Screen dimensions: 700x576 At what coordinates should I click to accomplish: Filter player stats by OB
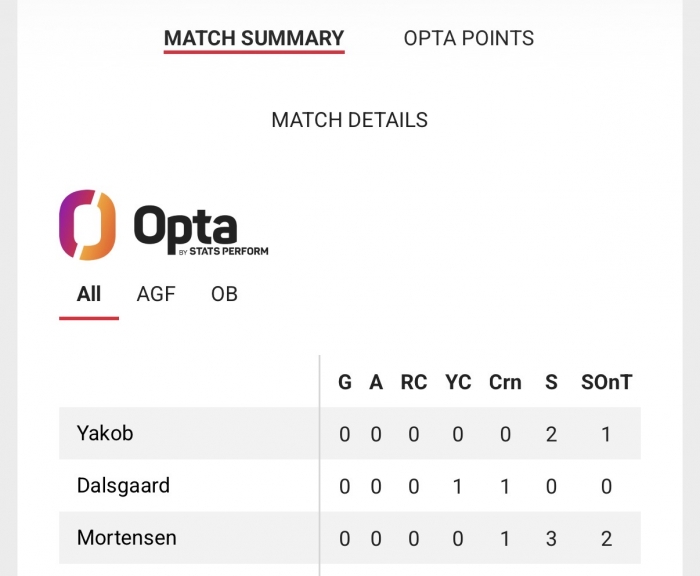coord(224,294)
